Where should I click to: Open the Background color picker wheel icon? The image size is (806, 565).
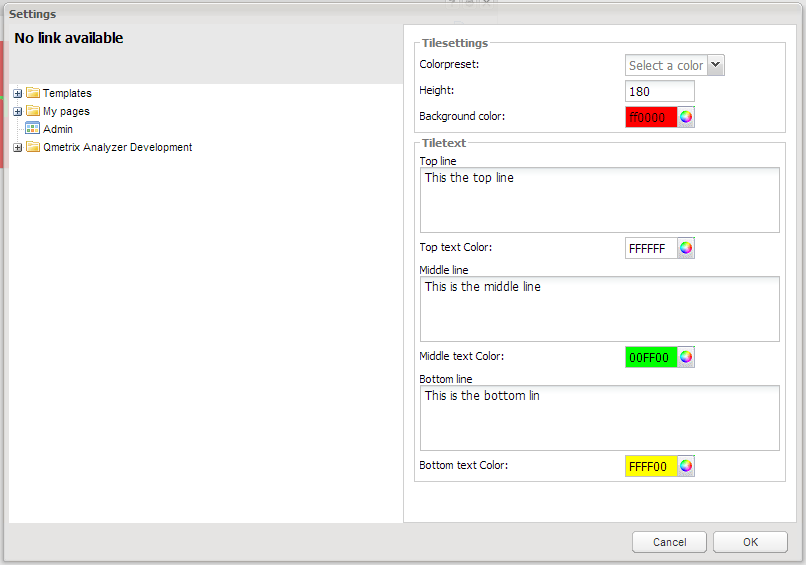(686, 117)
